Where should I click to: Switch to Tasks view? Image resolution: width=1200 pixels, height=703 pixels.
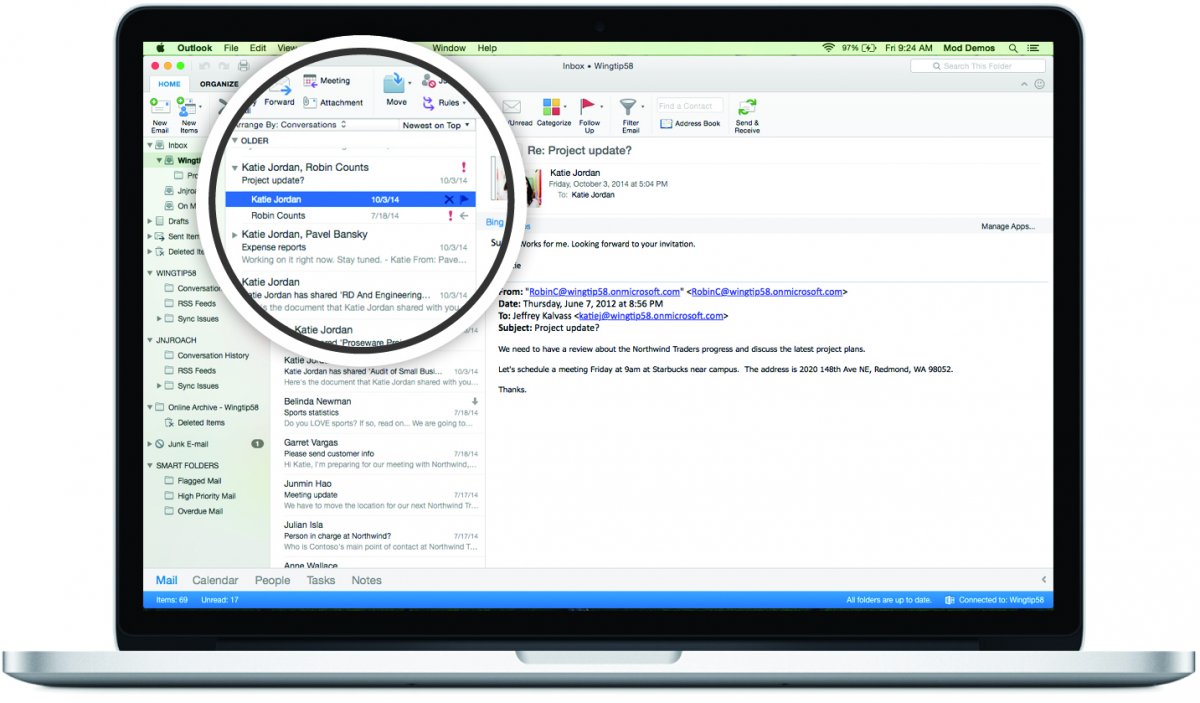tap(321, 580)
